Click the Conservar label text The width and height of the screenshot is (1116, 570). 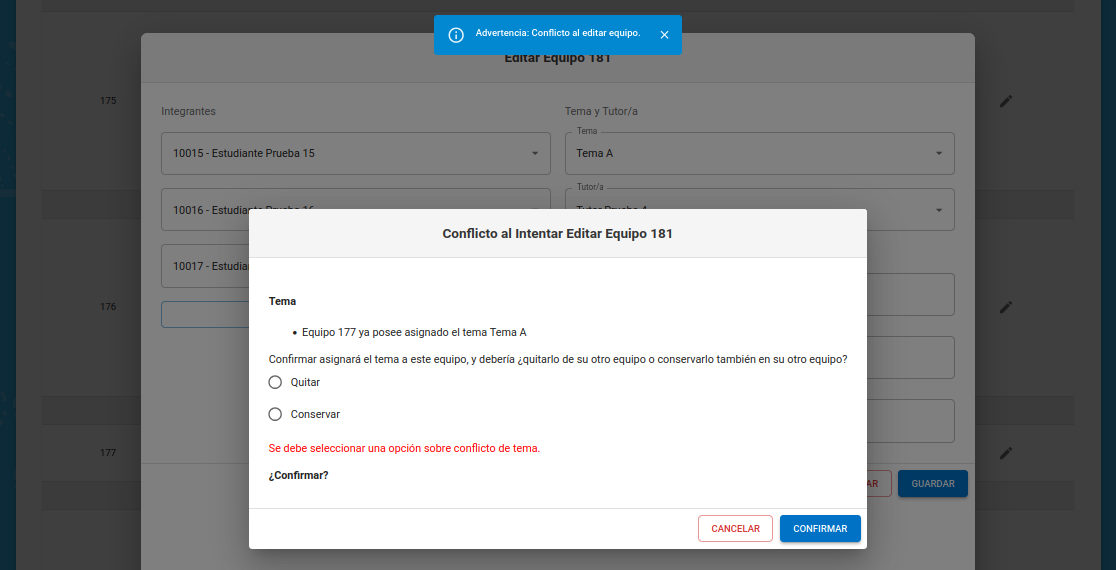[x=315, y=414]
